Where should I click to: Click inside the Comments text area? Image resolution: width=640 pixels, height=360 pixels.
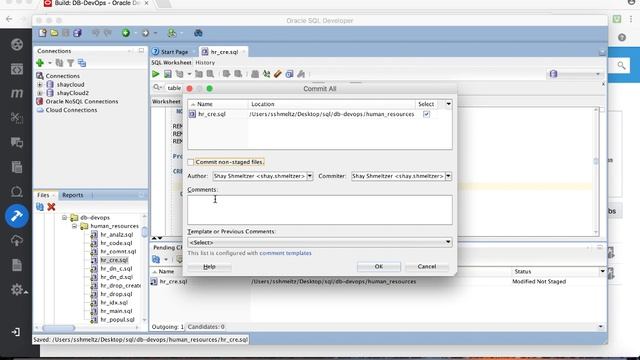click(320, 210)
